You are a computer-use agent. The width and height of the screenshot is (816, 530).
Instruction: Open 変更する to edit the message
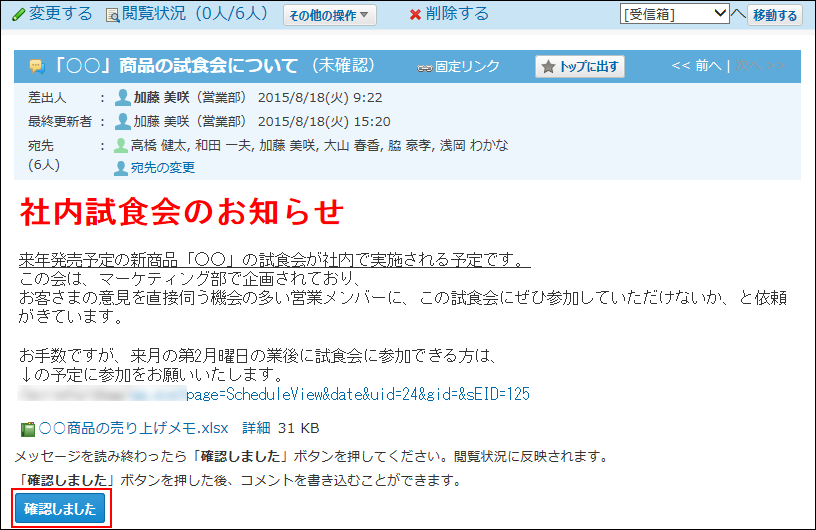[60, 14]
